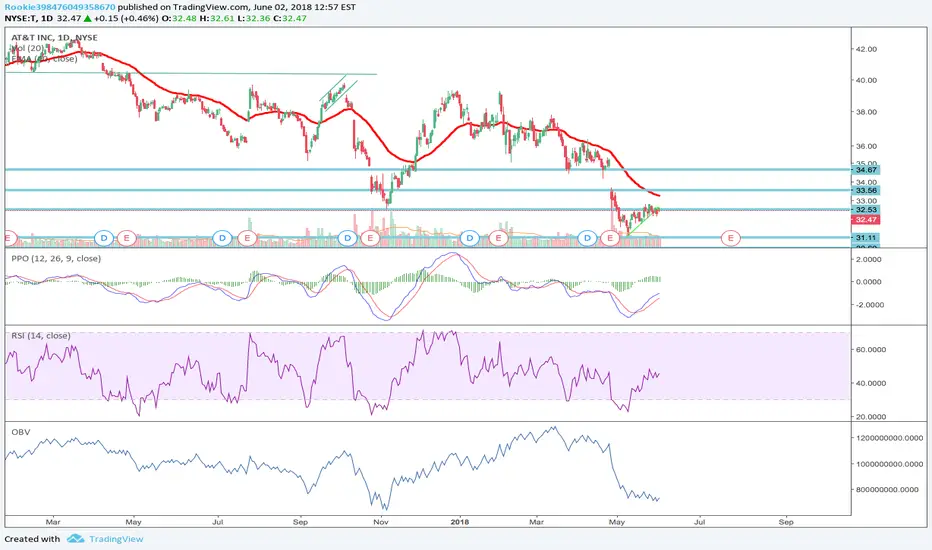Click the H:32.61 high value in header

pos(217,18)
